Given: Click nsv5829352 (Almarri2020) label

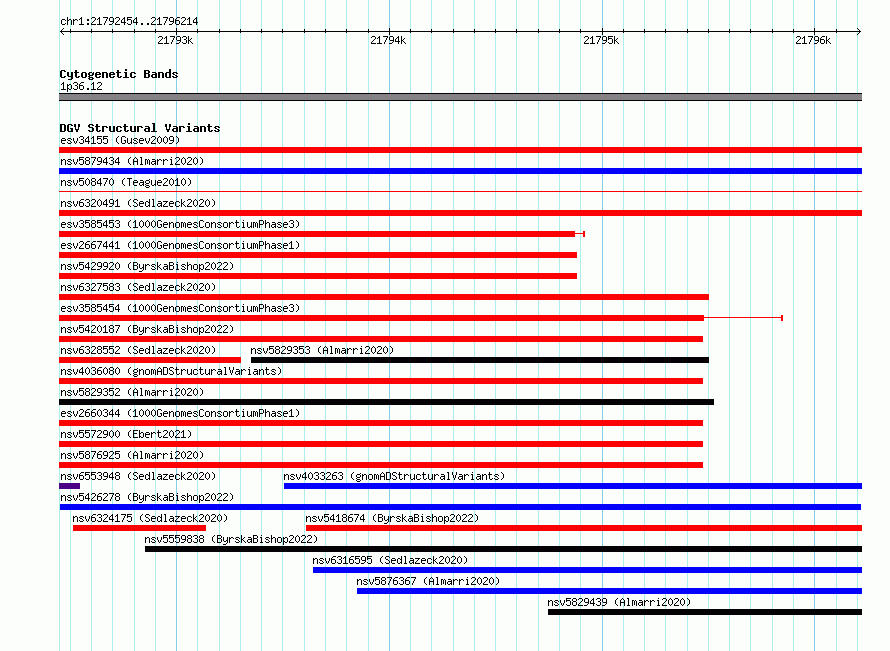Looking at the screenshot, I should [x=132, y=392].
